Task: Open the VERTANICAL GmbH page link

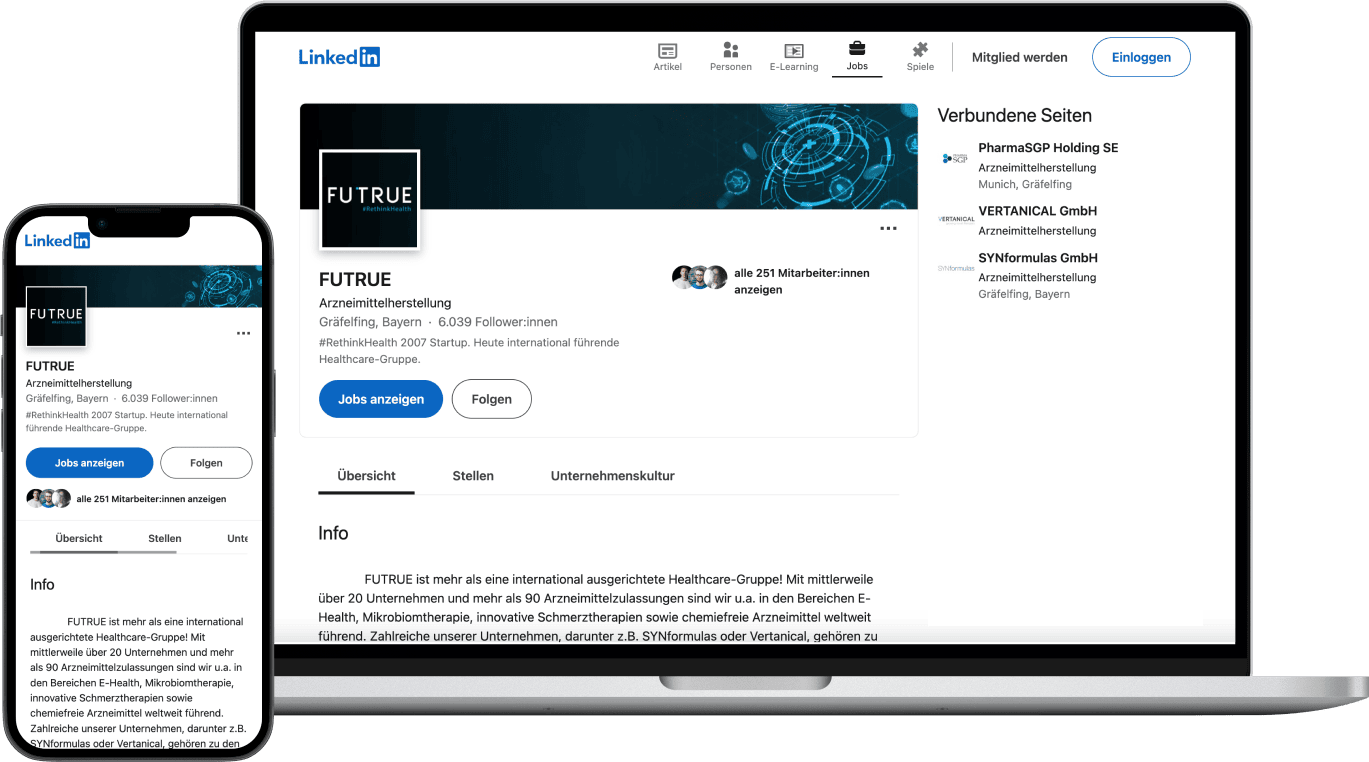Action: pyautogui.click(x=1037, y=211)
